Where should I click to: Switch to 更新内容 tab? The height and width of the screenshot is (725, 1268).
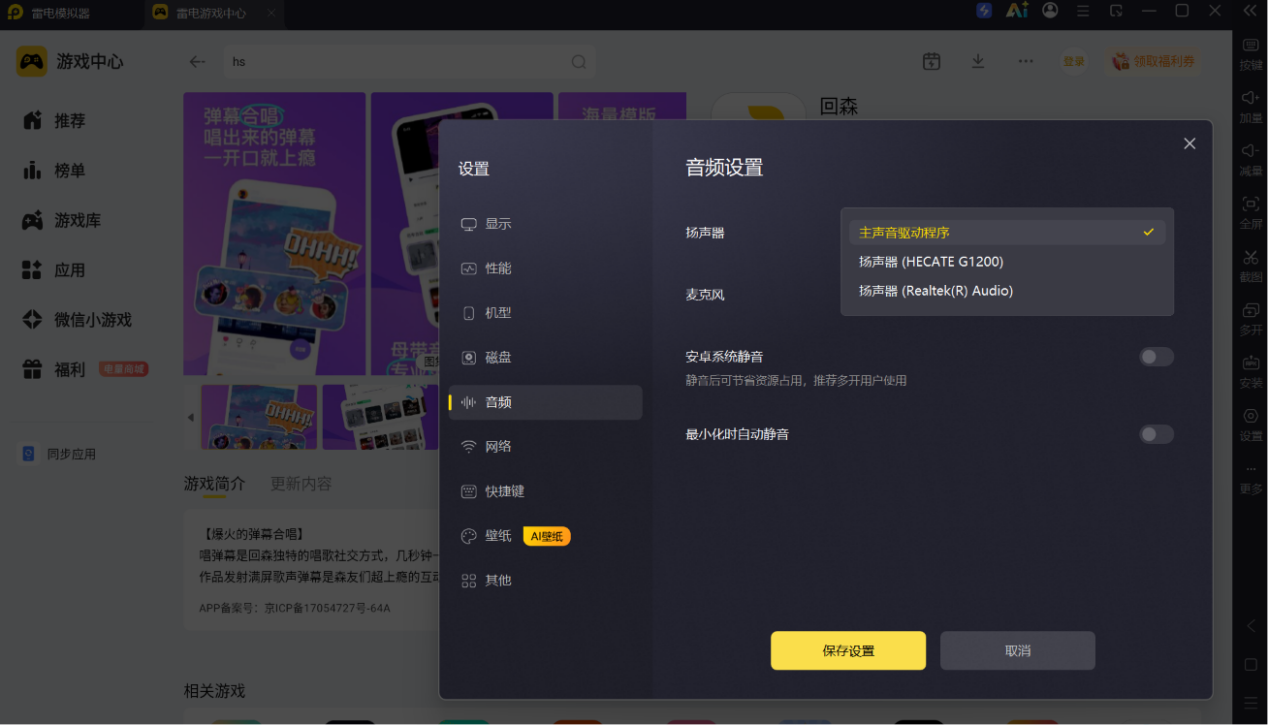click(300, 484)
